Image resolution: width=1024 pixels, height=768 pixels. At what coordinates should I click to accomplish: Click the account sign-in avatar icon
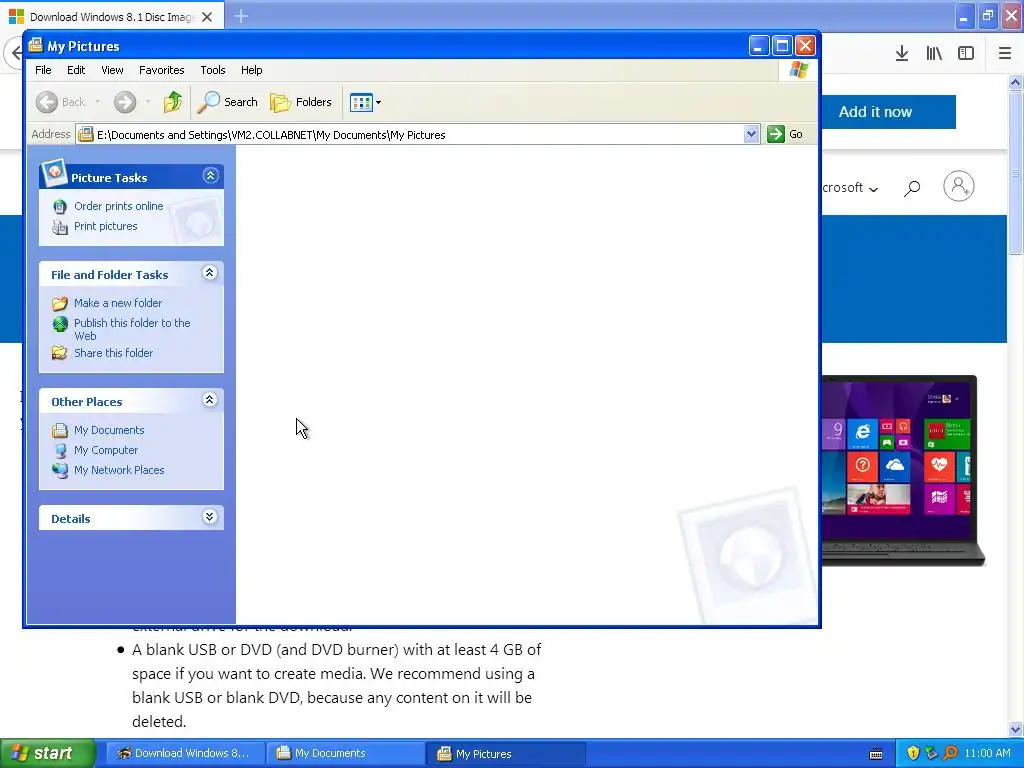point(959,187)
